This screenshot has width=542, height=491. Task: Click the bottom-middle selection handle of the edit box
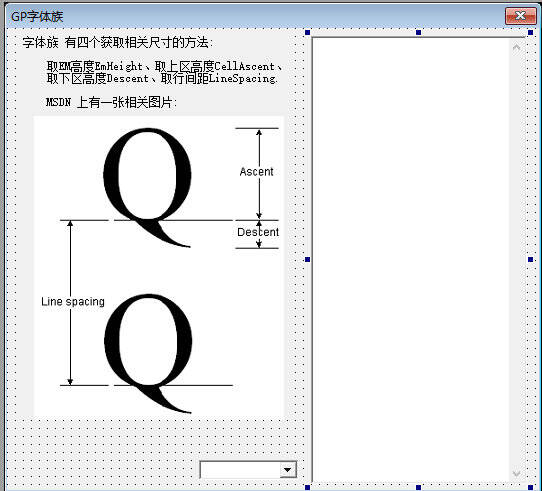419,487
